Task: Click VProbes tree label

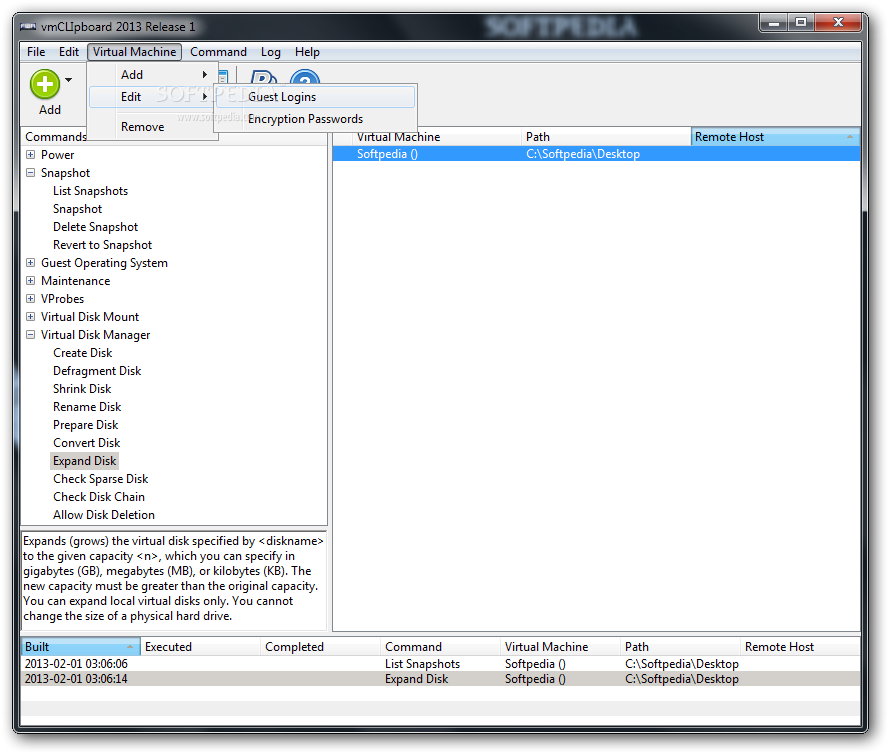Action: point(62,299)
